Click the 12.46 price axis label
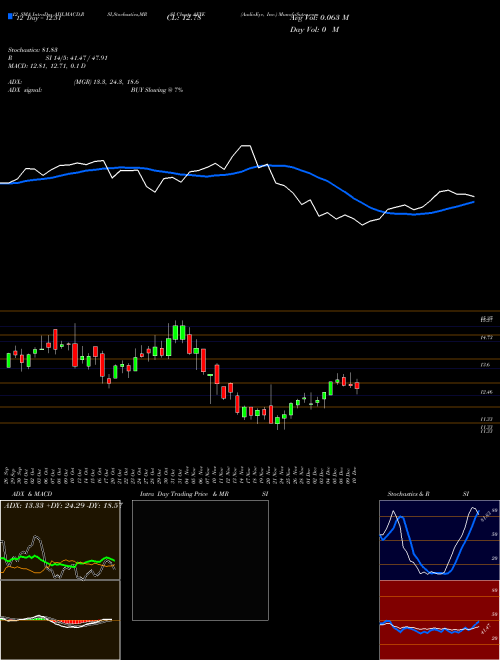 (x=487, y=392)
